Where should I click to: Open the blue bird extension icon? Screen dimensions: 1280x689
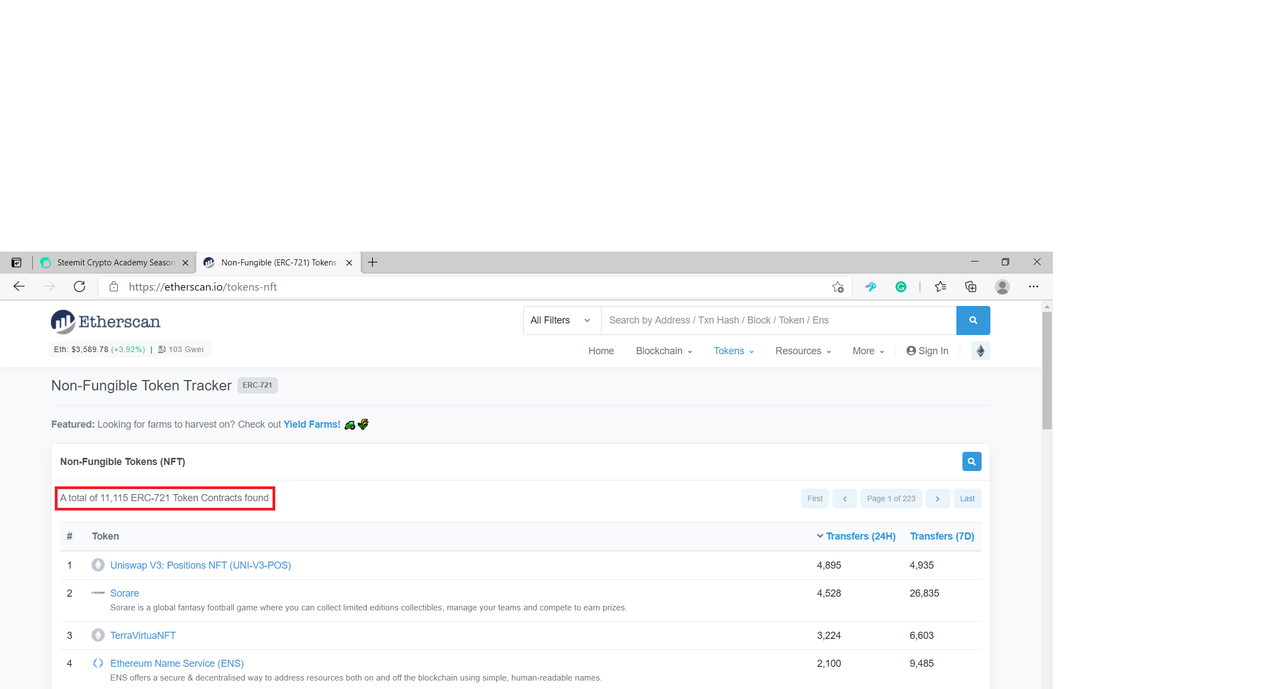click(871, 287)
